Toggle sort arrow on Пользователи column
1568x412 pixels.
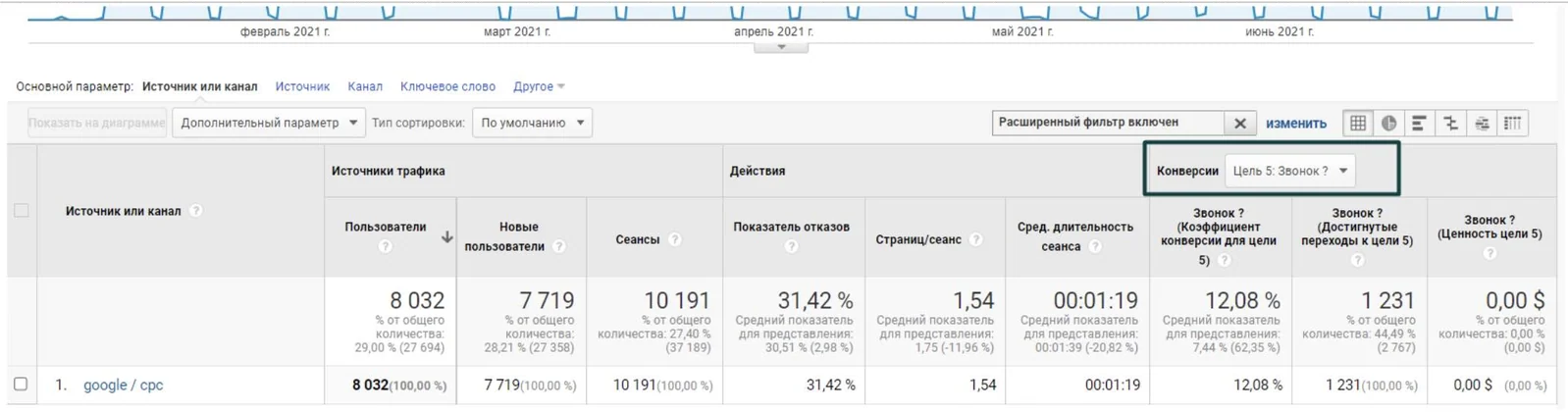pos(446,236)
